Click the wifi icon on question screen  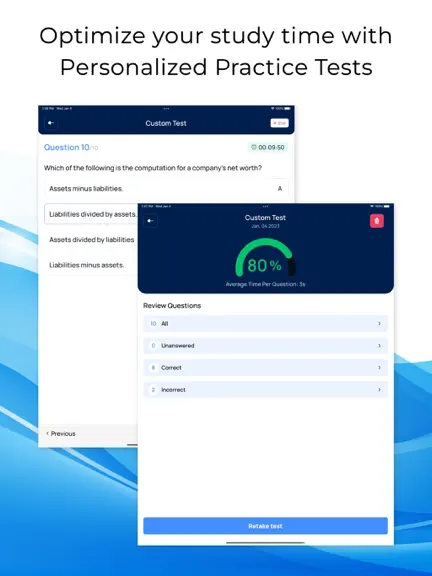[273, 108]
